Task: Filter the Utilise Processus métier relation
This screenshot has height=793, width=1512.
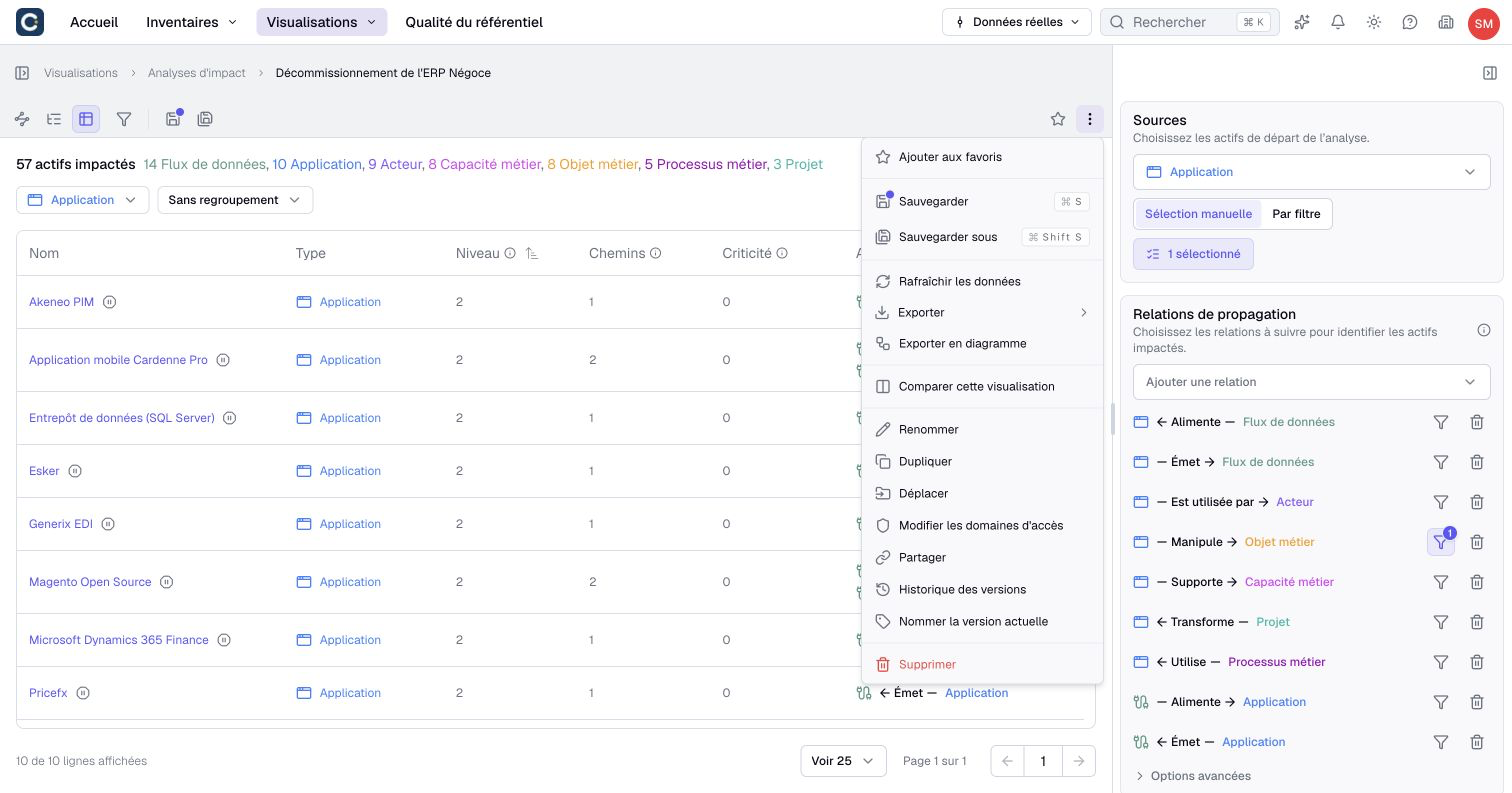Action: tap(1441, 662)
